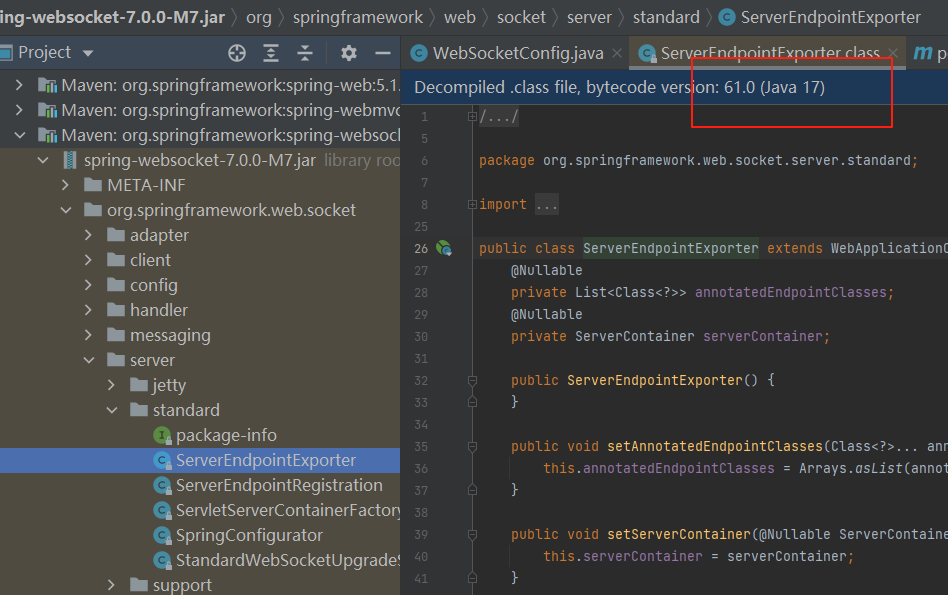
Task: Select SpringConfigurator class in tree
Action: click(x=249, y=536)
